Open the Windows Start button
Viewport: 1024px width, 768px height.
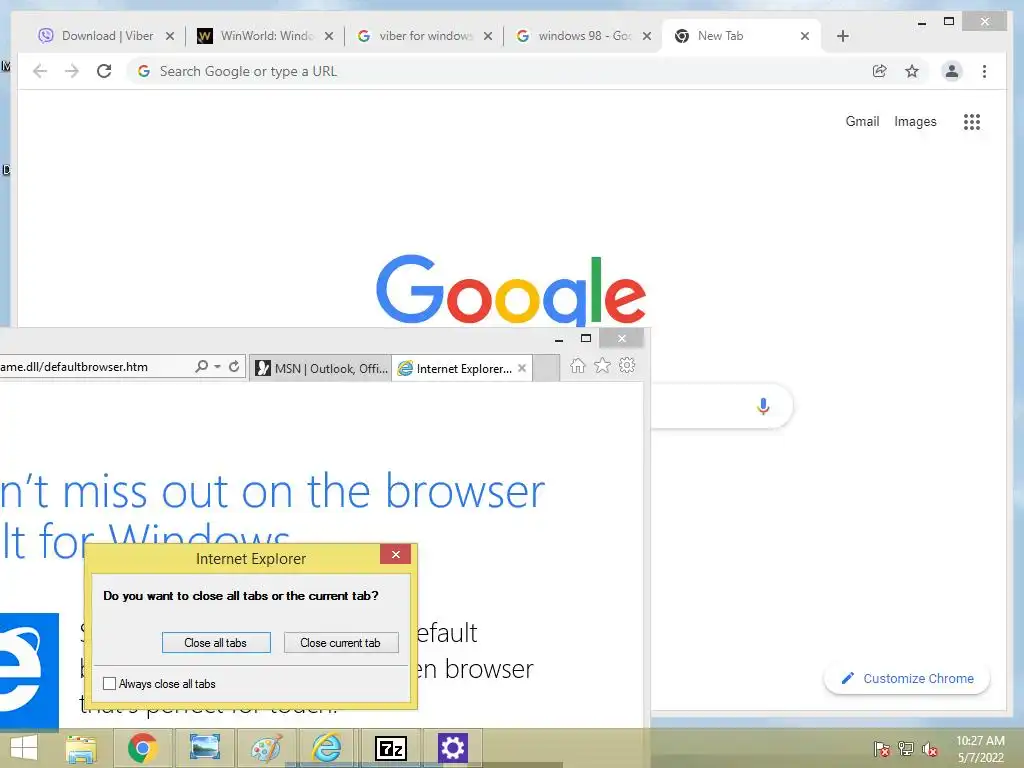(x=24, y=748)
